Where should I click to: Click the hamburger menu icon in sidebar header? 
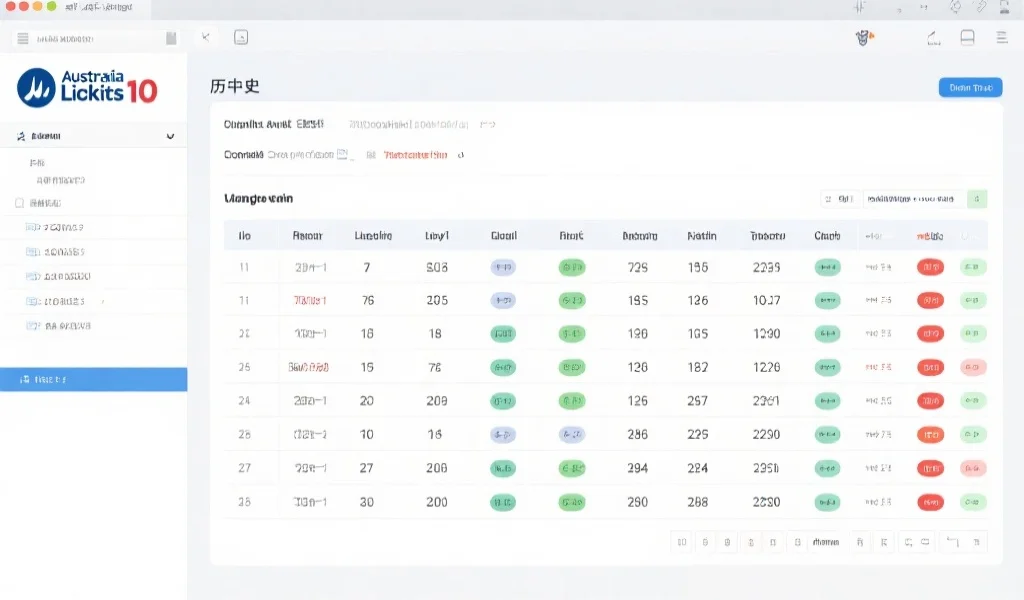click(22, 38)
